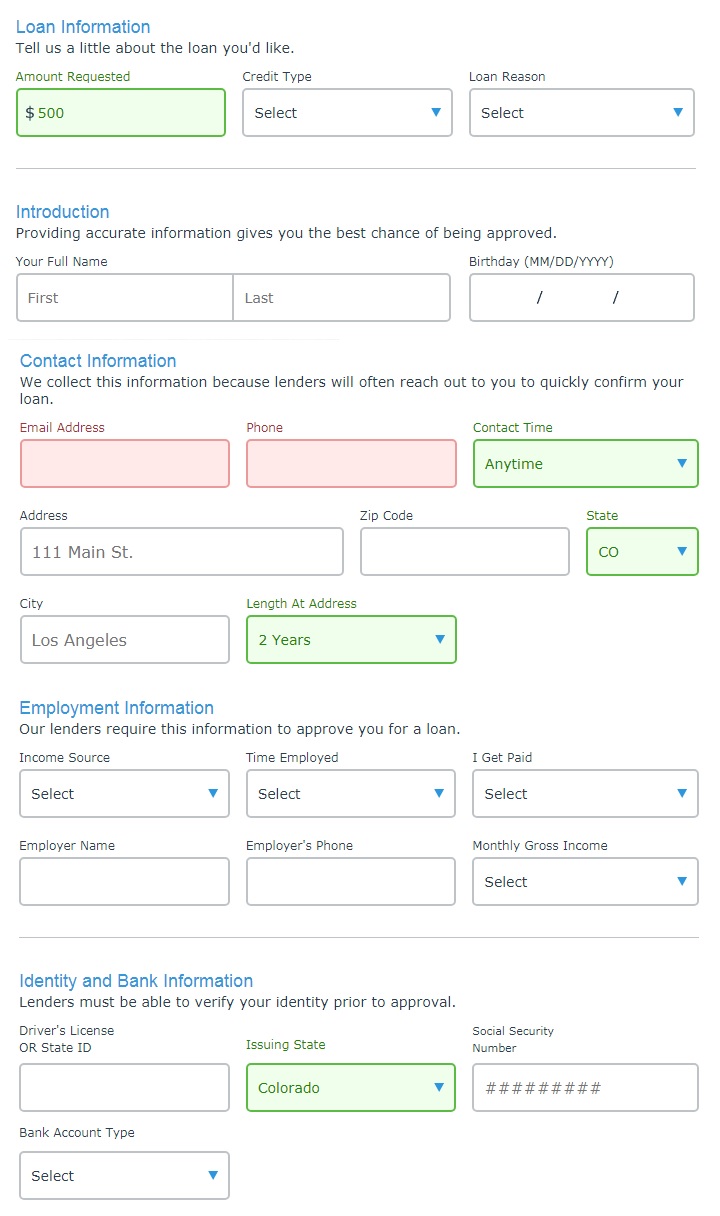Open the Loan Reason dropdown
The image size is (720, 1216).
582,113
